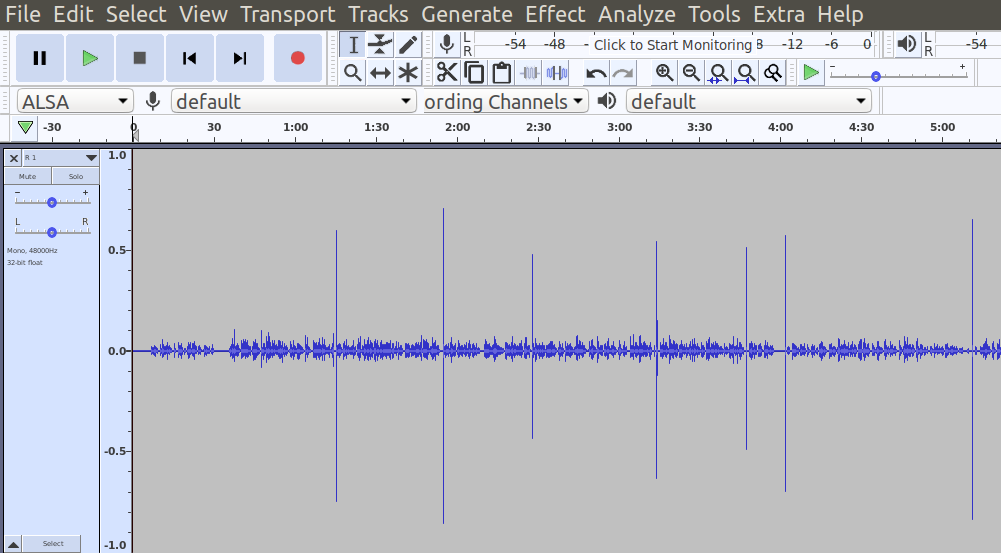Click timeline ruler at 2:00 mark
Image resolution: width=1001 pixels, height=553 pixels.
point(458,127)
